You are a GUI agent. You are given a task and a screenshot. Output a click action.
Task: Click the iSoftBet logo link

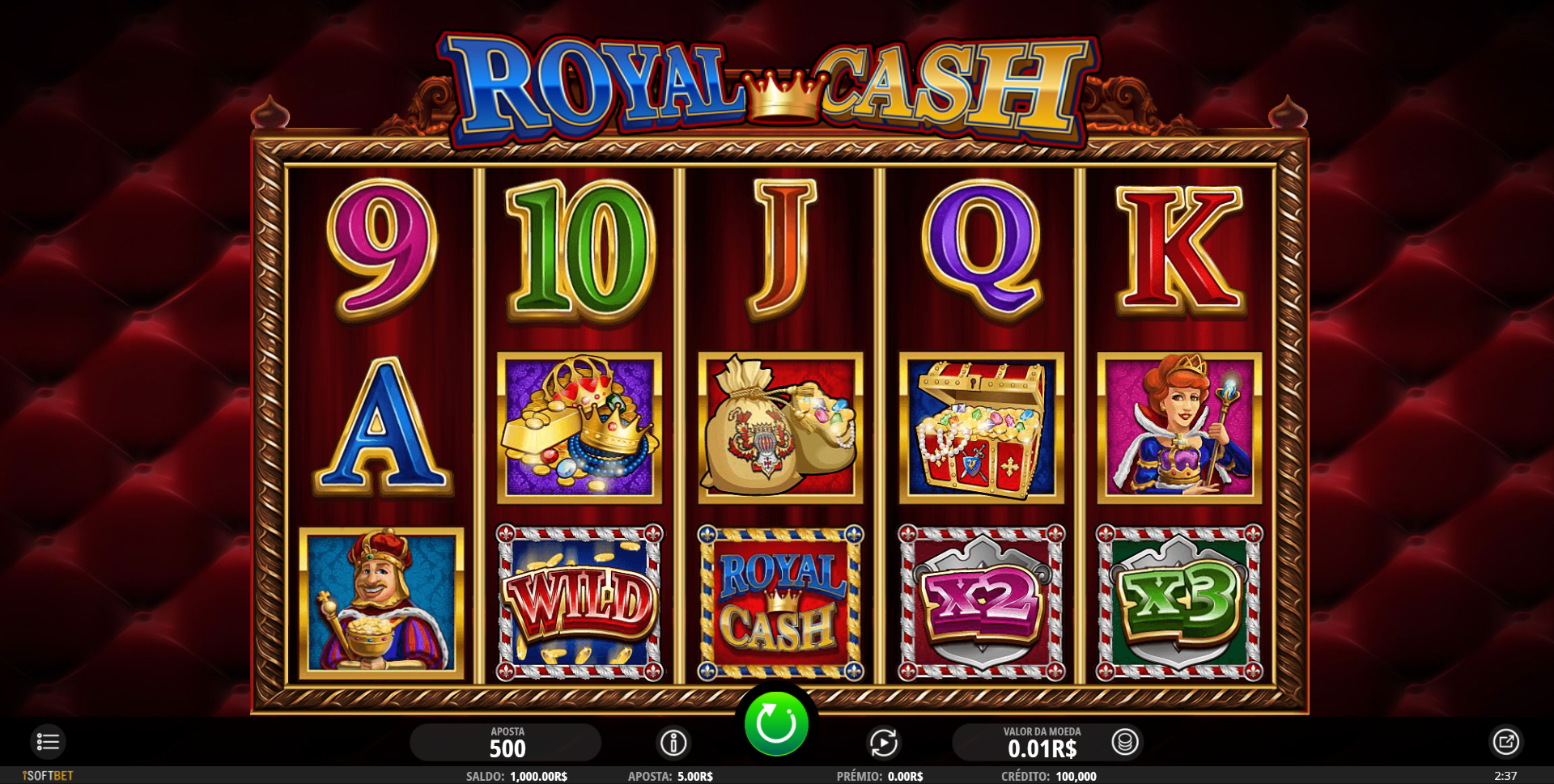48,776
